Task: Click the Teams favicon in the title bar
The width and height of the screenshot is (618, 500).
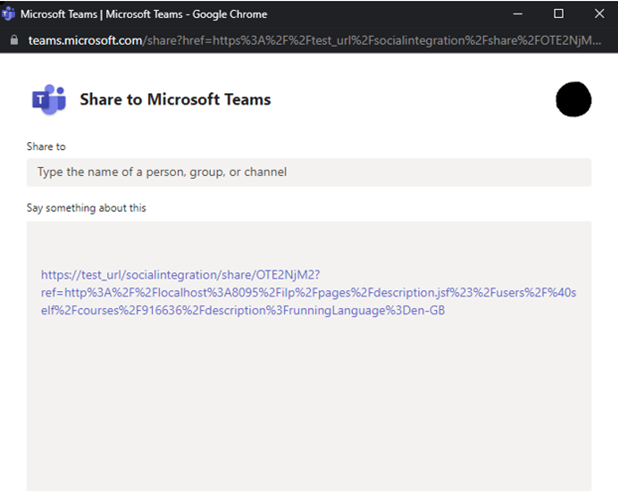Action: coord(9,13)
